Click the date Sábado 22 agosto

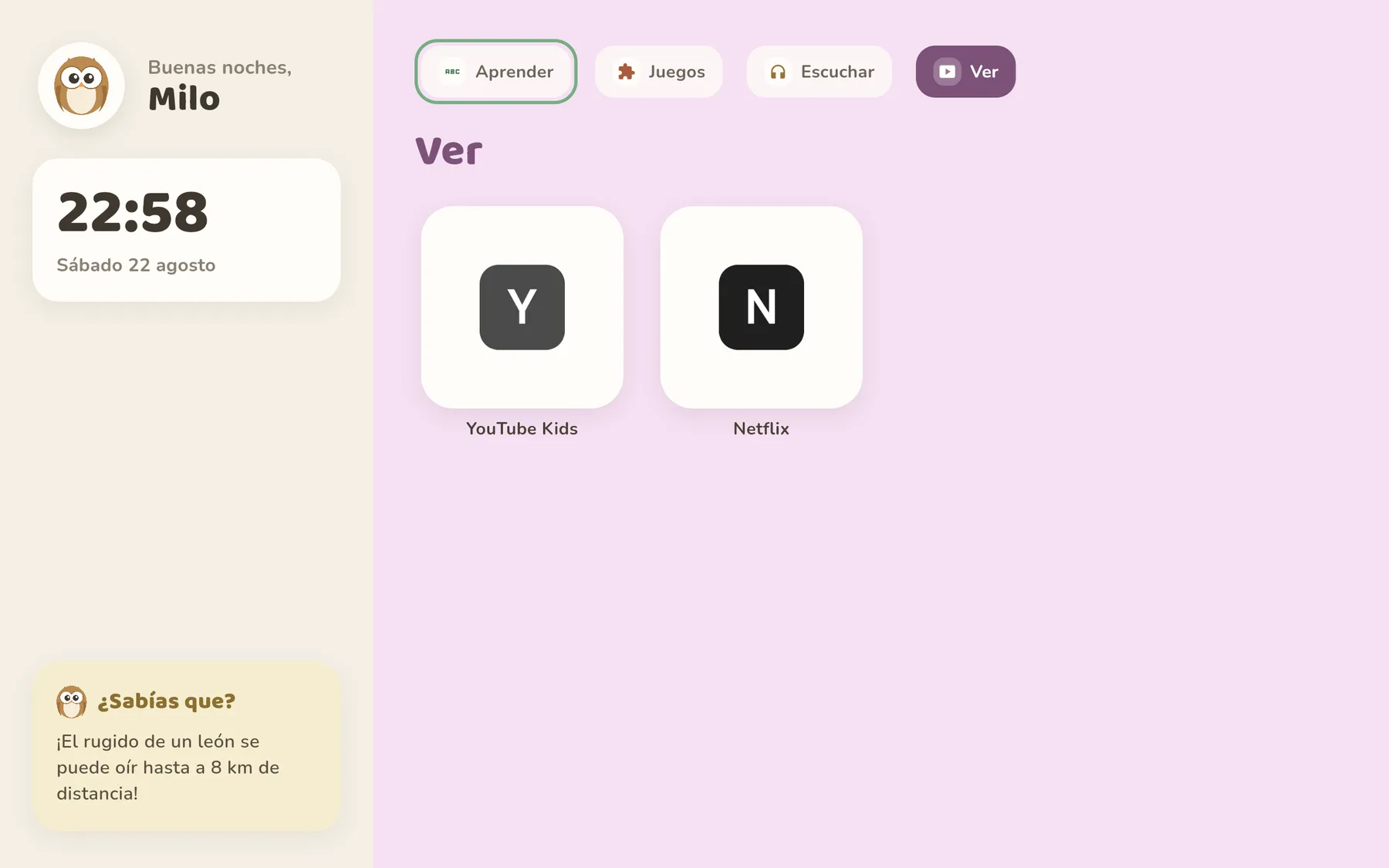[136, 265]
